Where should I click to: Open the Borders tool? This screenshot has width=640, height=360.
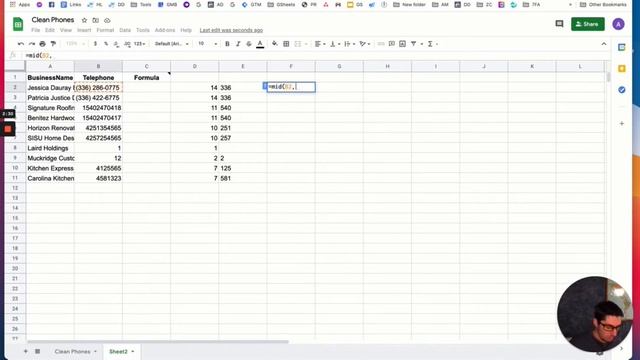click(286, 44)
